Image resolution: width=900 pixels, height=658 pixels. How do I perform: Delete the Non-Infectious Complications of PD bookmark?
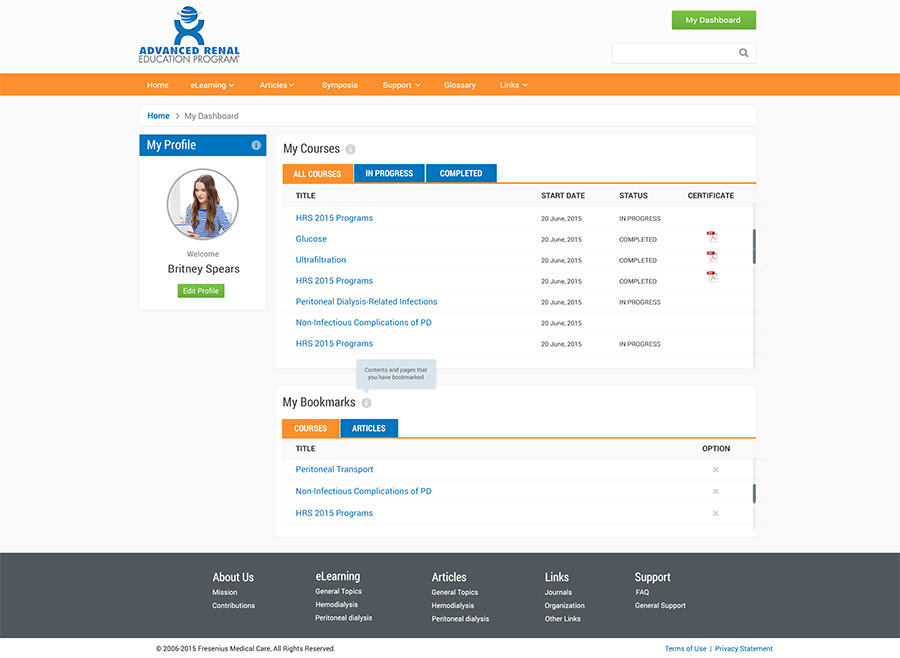click(x=715, y=491)
